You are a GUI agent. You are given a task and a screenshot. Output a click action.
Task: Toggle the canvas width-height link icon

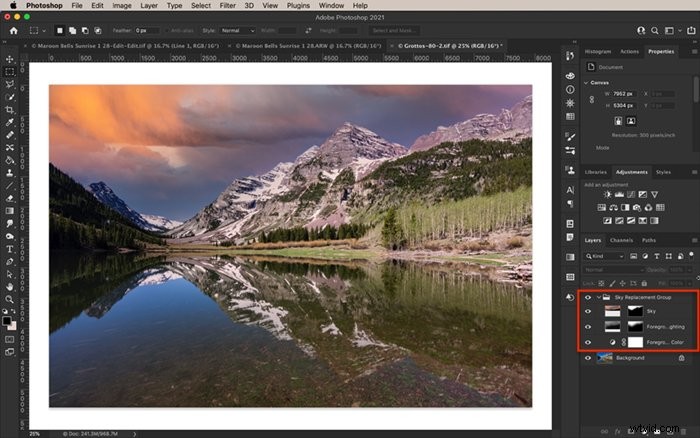592,100
